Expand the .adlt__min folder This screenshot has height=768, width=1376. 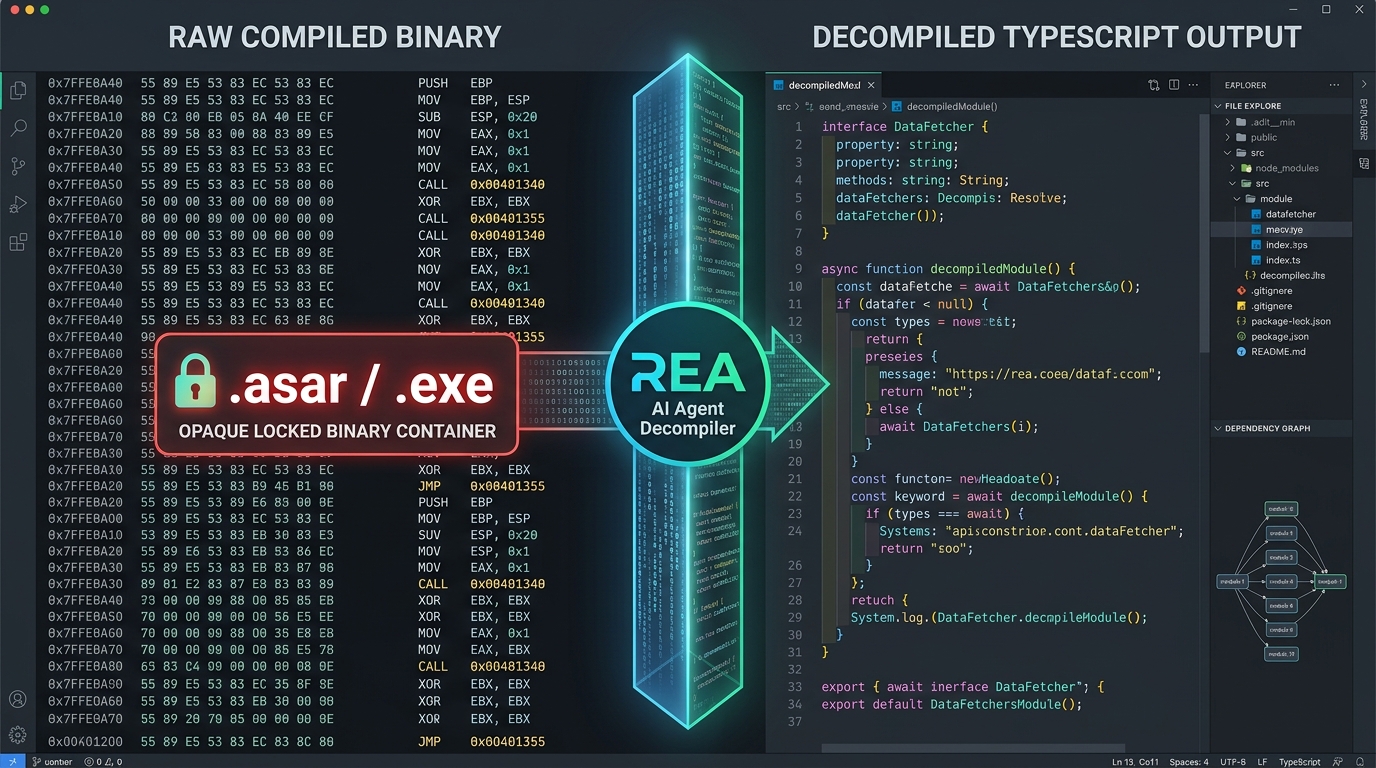(1227, 122)
